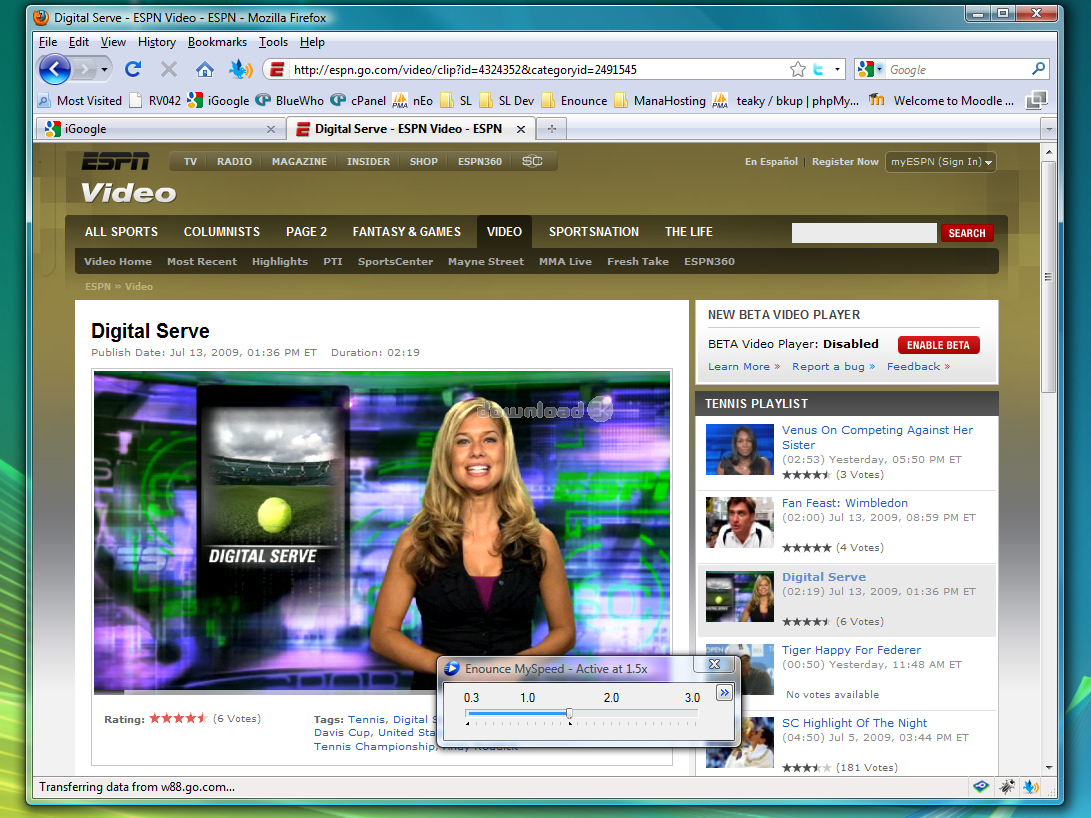
Task: Select the VIDEO navigation tab
Action: point(504,232)
